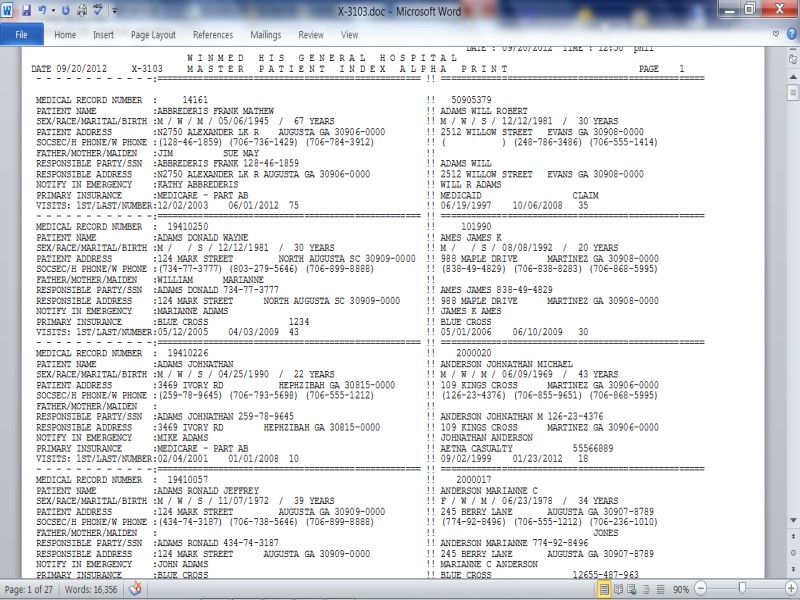800x600 pixels.
Task: Undo the last action in Quick Access Toolbar
Action: pyautogui.click(x=42, y=10)
